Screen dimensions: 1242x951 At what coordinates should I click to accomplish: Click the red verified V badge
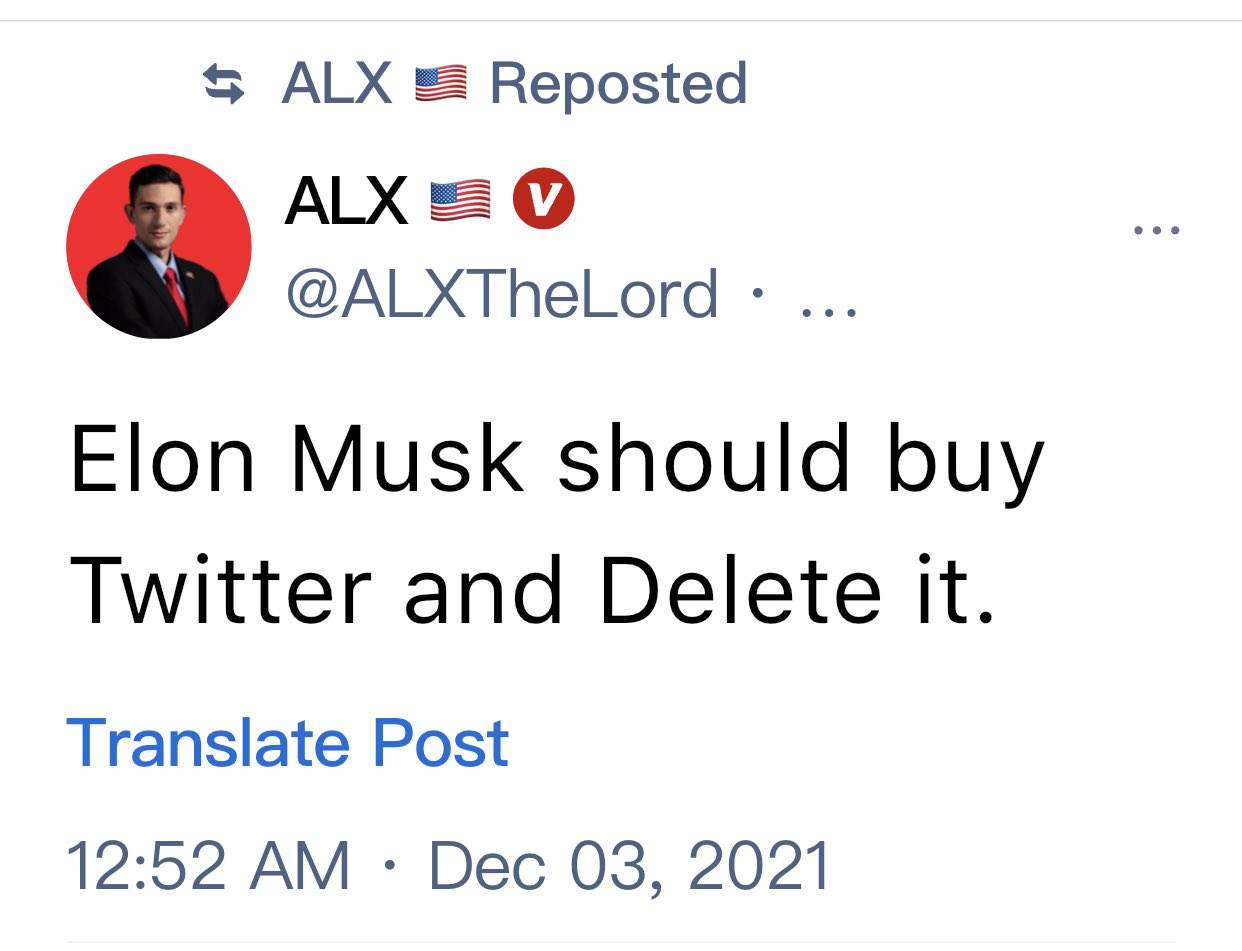543,200
